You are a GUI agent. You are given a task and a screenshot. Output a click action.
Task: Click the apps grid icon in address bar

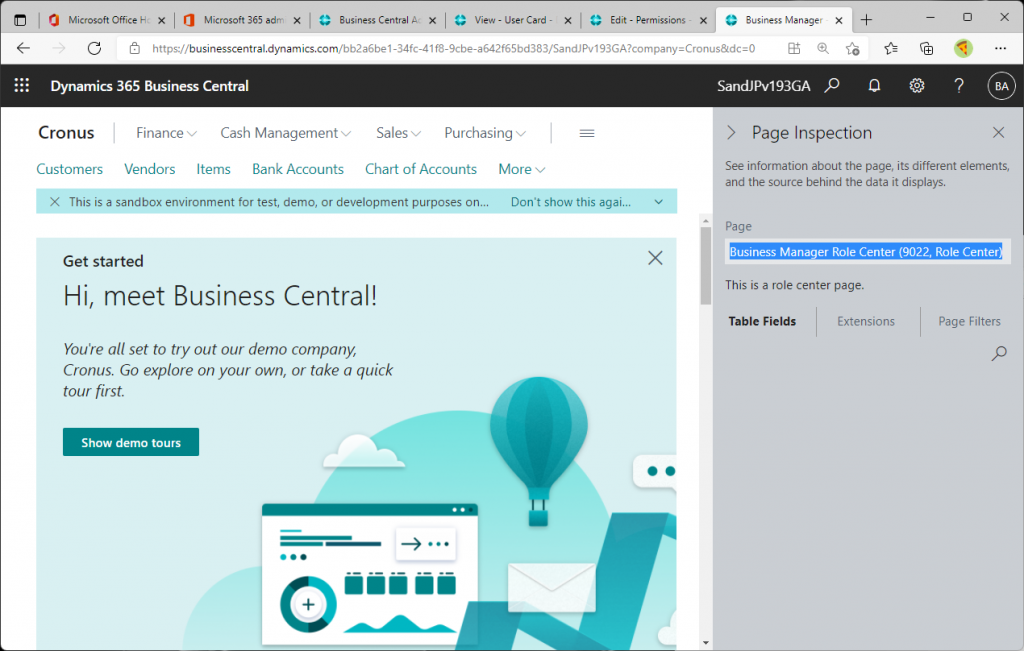pyautogui.click(x=793, y=48)
